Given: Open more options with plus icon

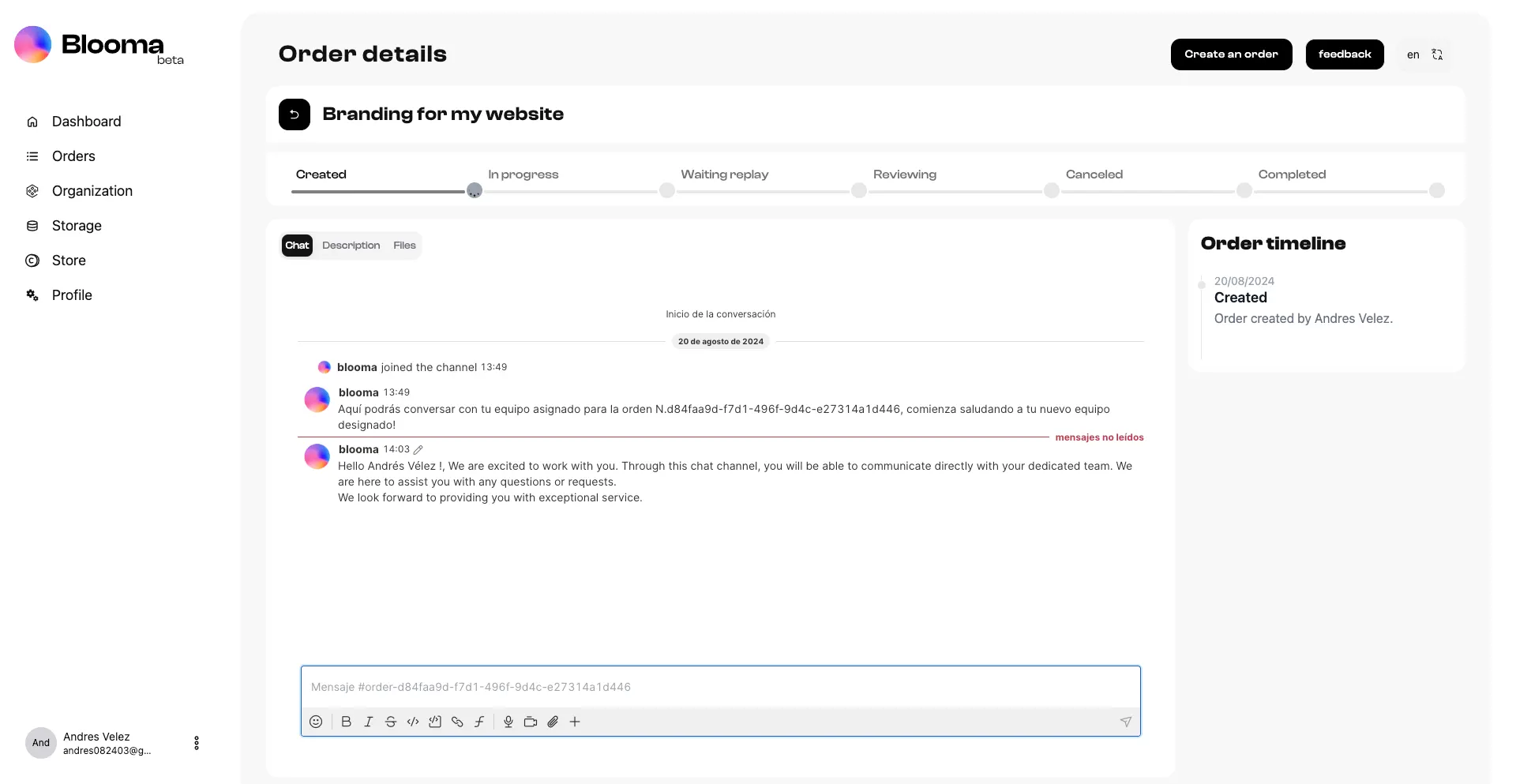Looking at the screenshot, I should click(575, 722).
